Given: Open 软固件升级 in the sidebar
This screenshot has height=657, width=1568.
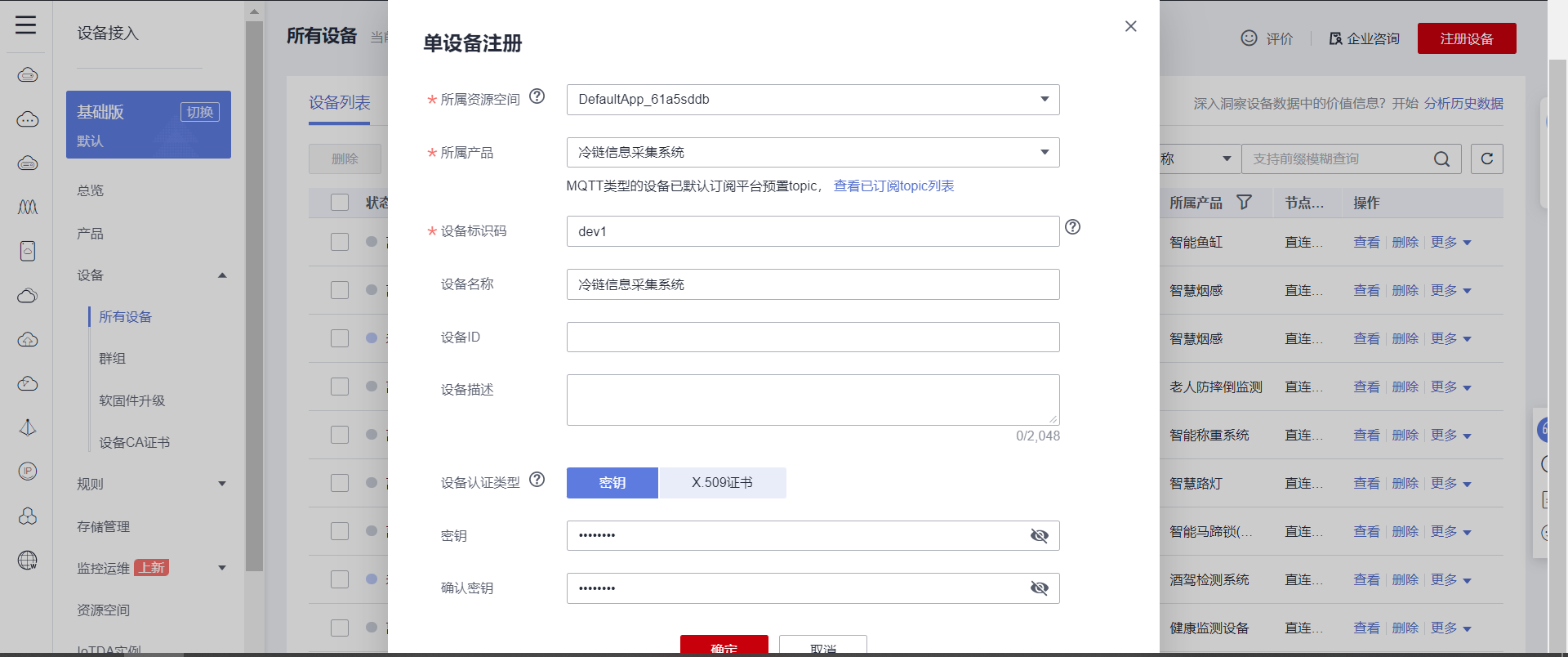Looking at the screenshot, I should (x=132, y=401).
